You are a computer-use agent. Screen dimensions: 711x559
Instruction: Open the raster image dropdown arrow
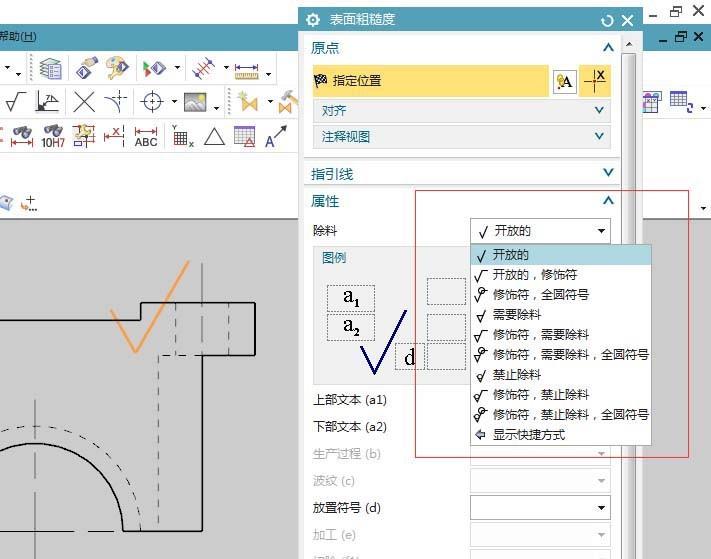coord(216,107)
